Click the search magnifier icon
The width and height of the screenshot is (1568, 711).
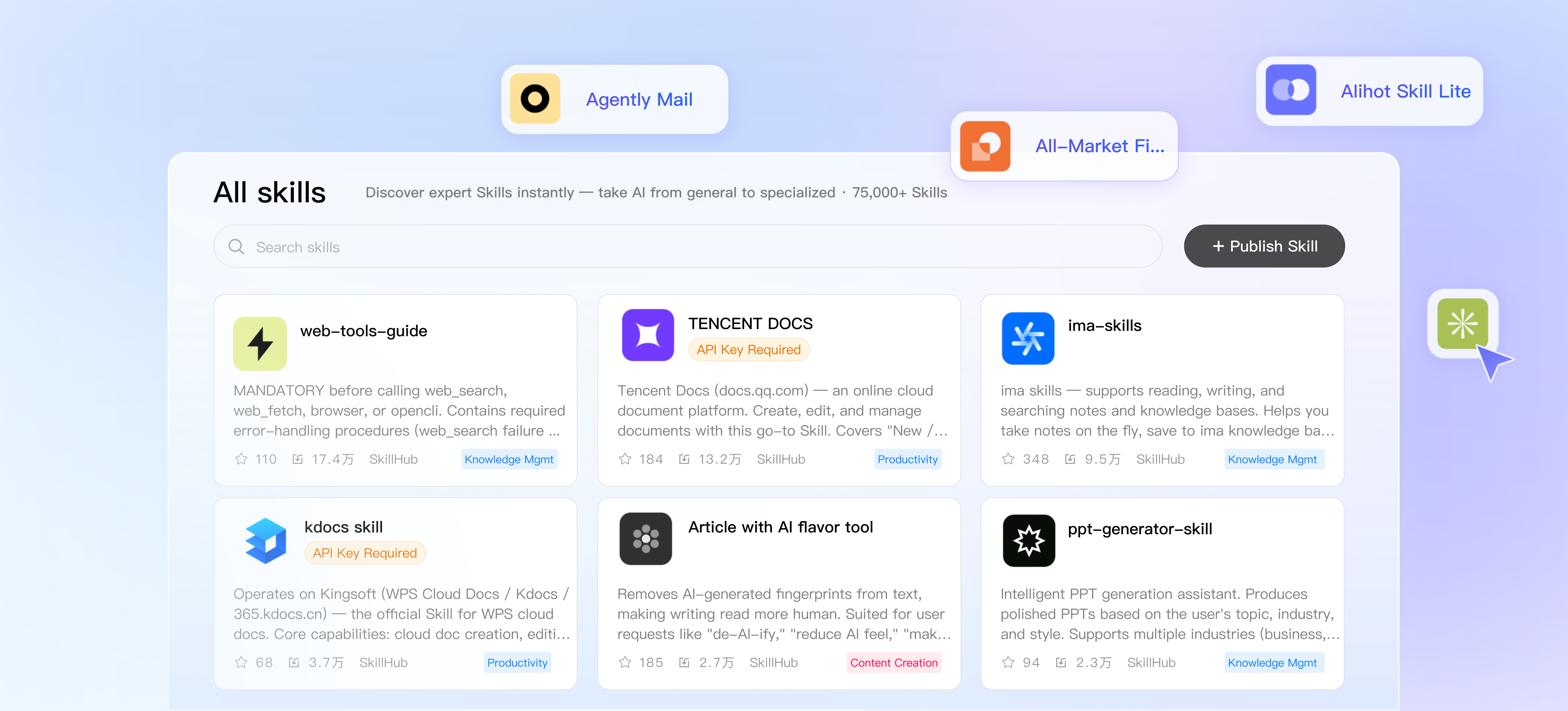(236, 246)
